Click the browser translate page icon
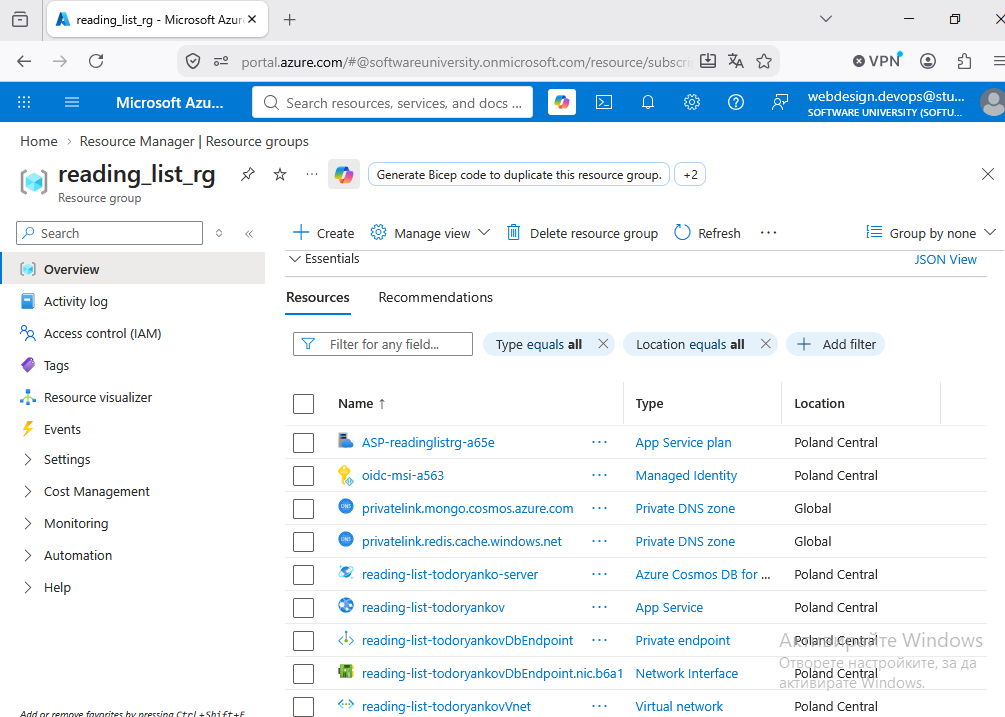The image size is (1005, 717). coord(736,62)
